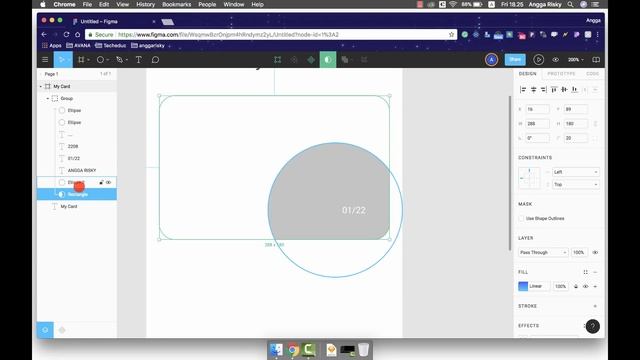The height and width of the screenshot is (360, 640).
Task: Open the Bookmarks menu in menu bar
Action: click(x=176, y=4)
